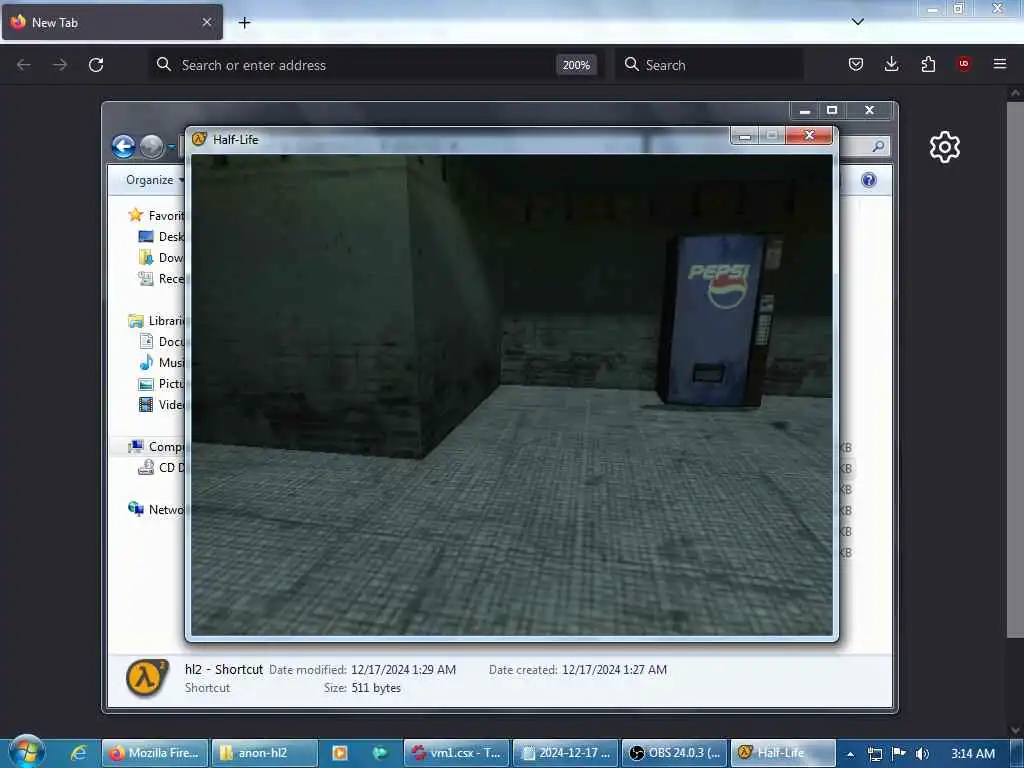The width and height of the screenshot is (1024, 768).
Task: Select Documents library
Action: pos(162,342)
